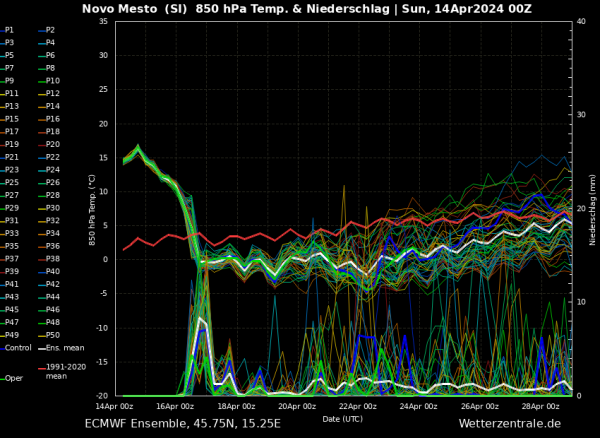This screenshot has width=600, height=438.
Task: Click the 28Apr 00z date tick label
Action: click(x=539, y=407)
